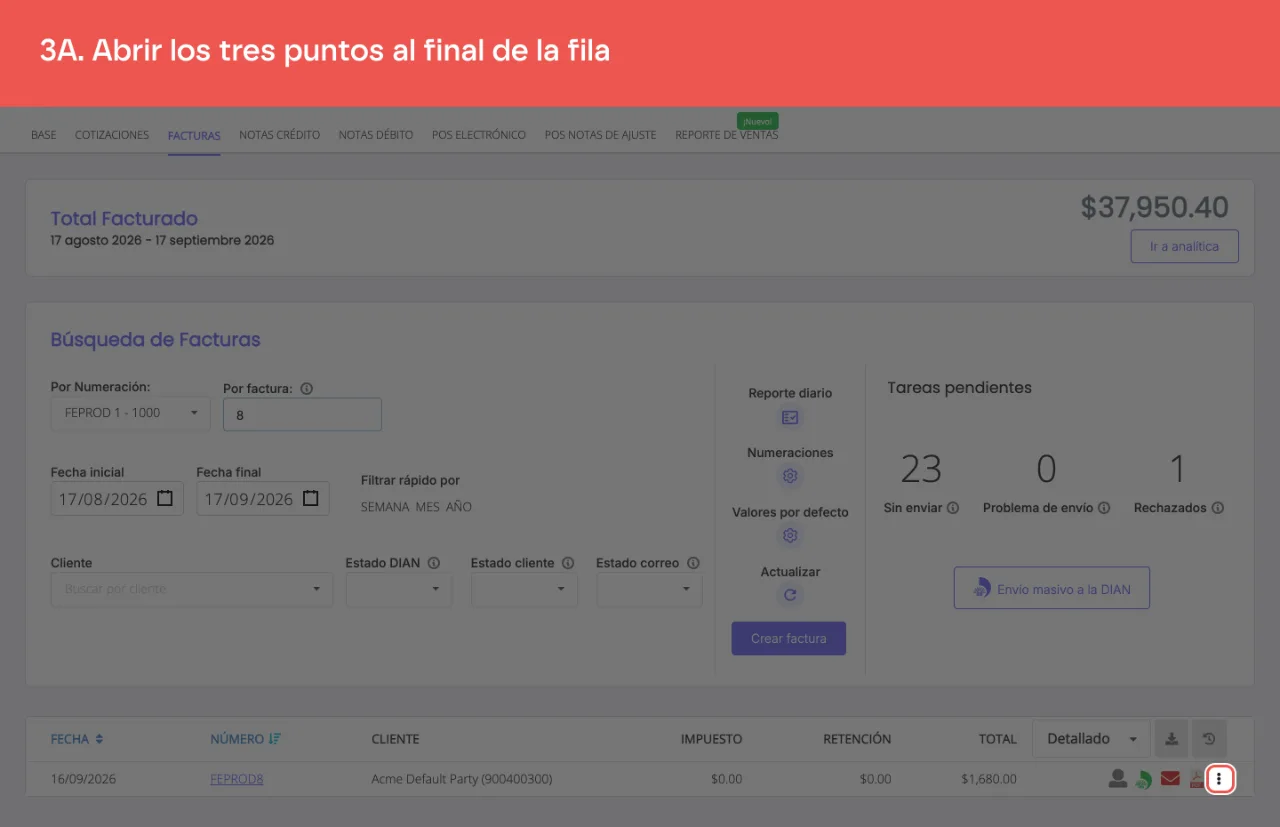This screenshot has height=827, width=1280.
Task: Click the red email envelope icon on the FEPROD8 row
Action: point(1170,779)
